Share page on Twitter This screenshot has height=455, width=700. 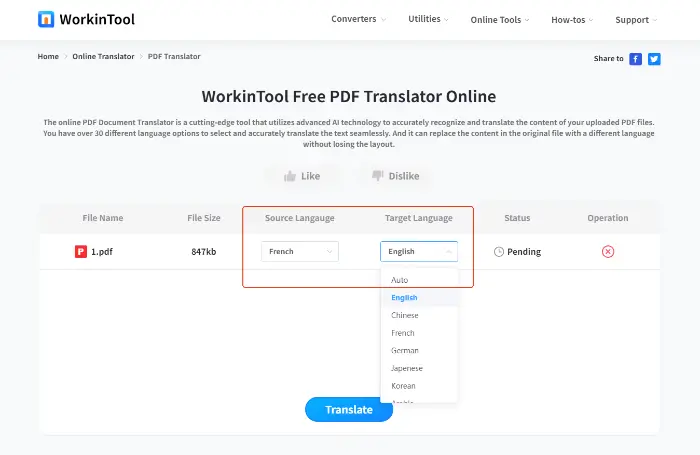(654, 59)
